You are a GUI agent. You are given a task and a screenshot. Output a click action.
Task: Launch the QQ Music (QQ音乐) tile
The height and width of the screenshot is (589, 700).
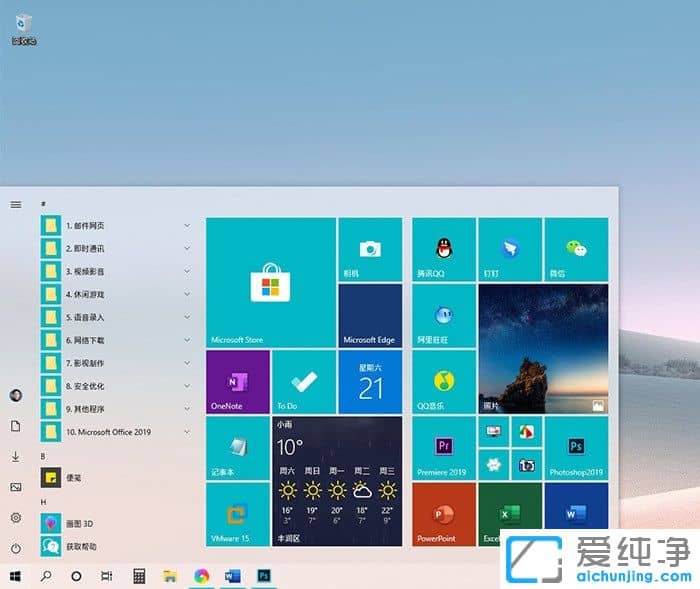pyautogui.click(x=444, y=382)
